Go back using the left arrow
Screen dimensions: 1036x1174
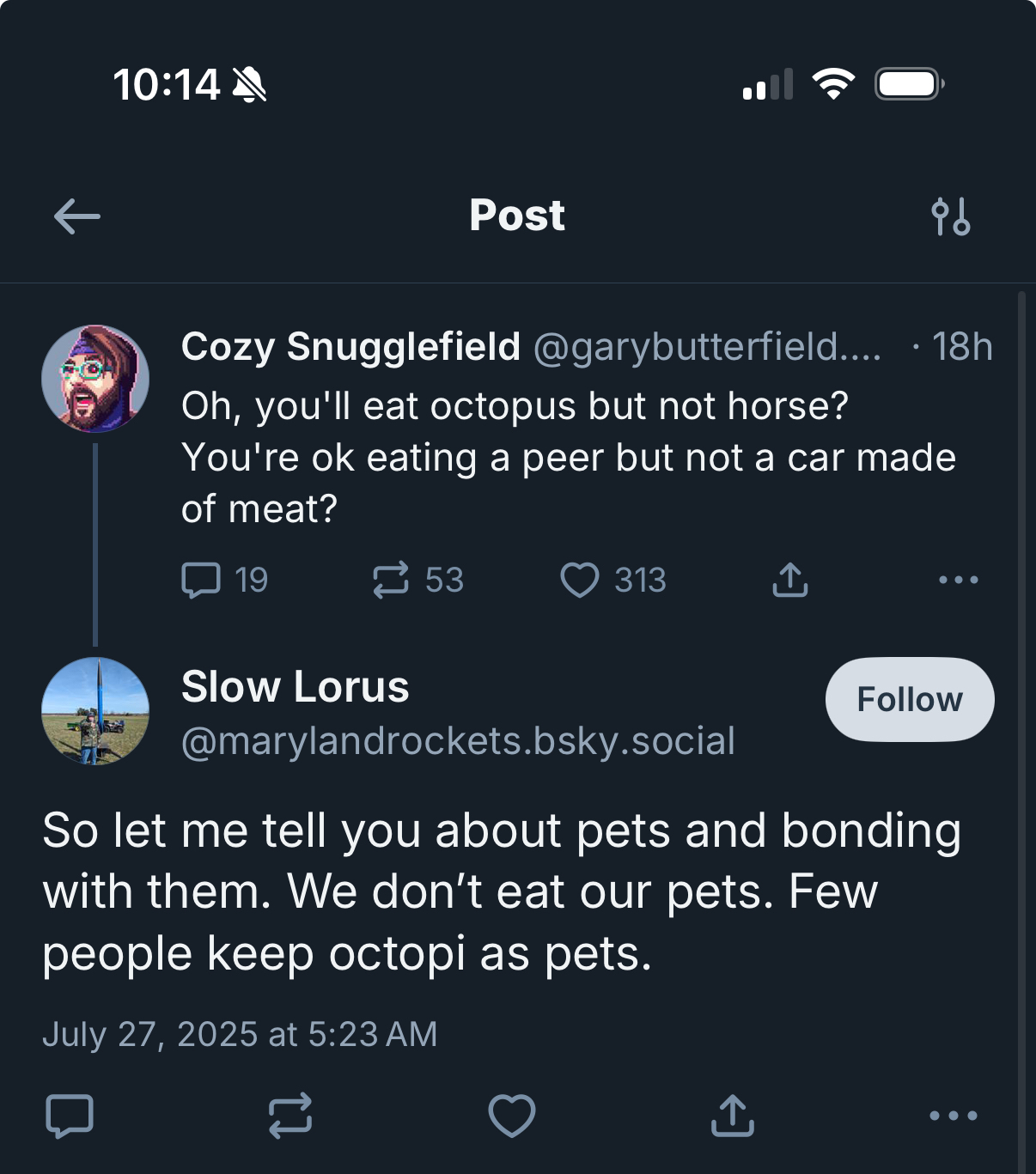(77, 216)
